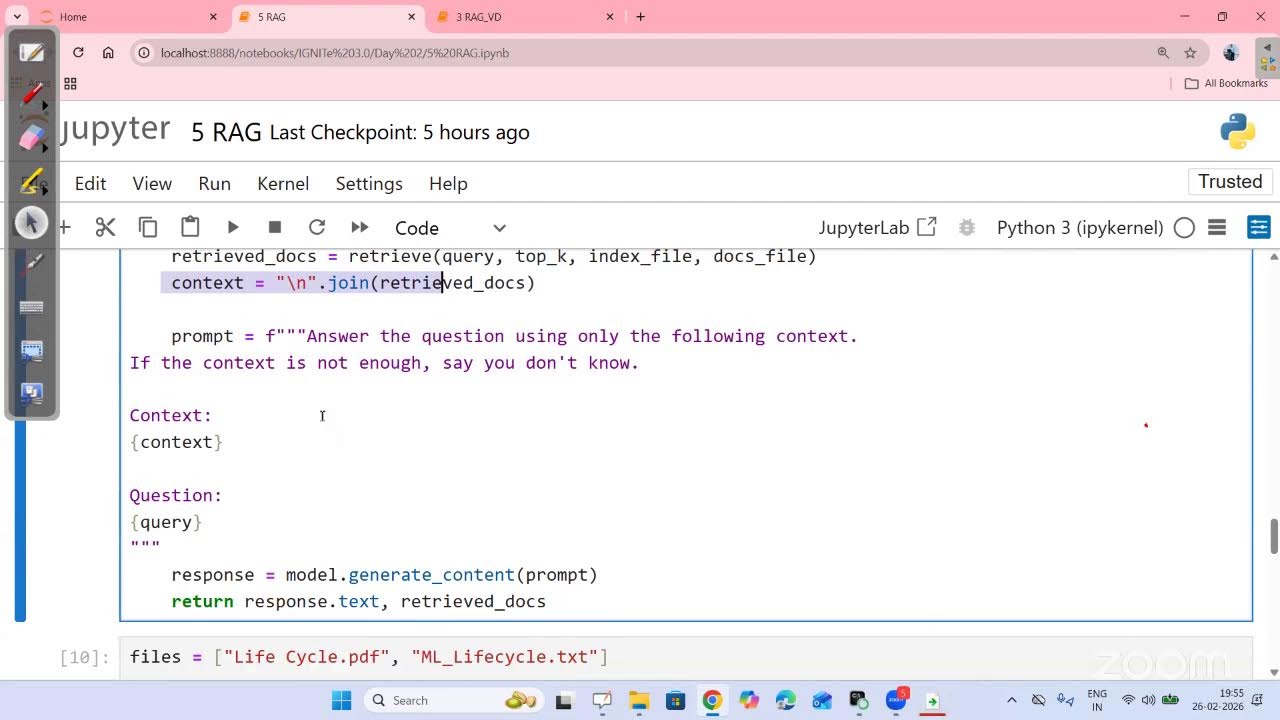The image size is (1280, 720).
Task: Reload the browser page
Action: tap(78, 53)
